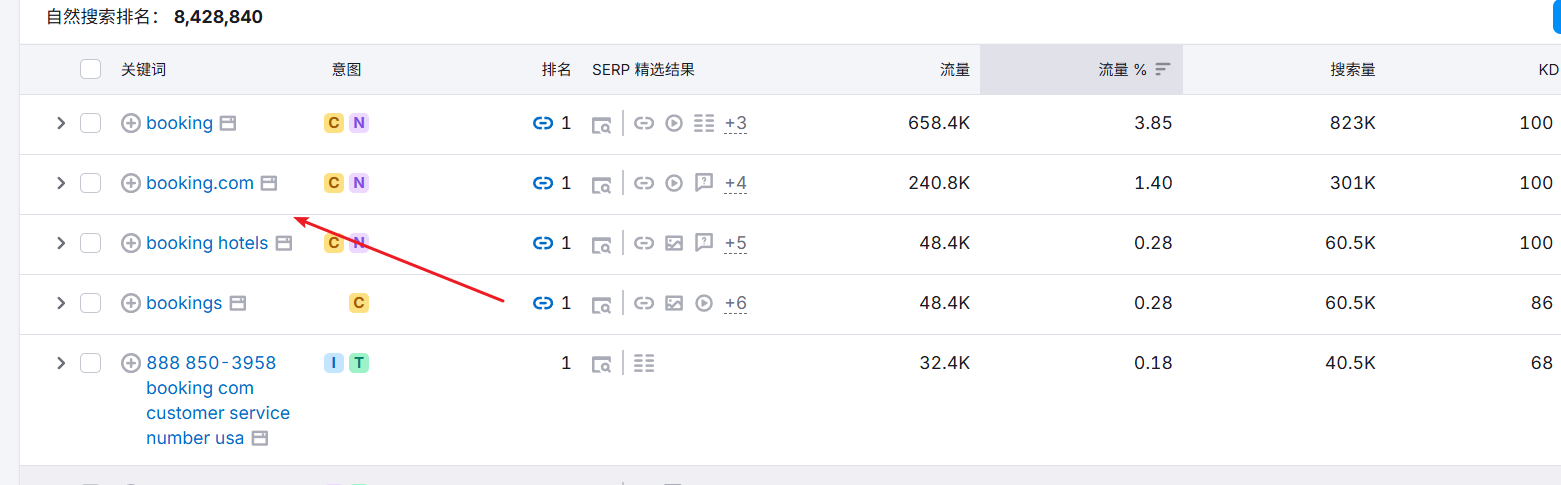The image size is (1561, 485).
Task: Sort by the 搜索量 column header
Action: (1352, 70)
